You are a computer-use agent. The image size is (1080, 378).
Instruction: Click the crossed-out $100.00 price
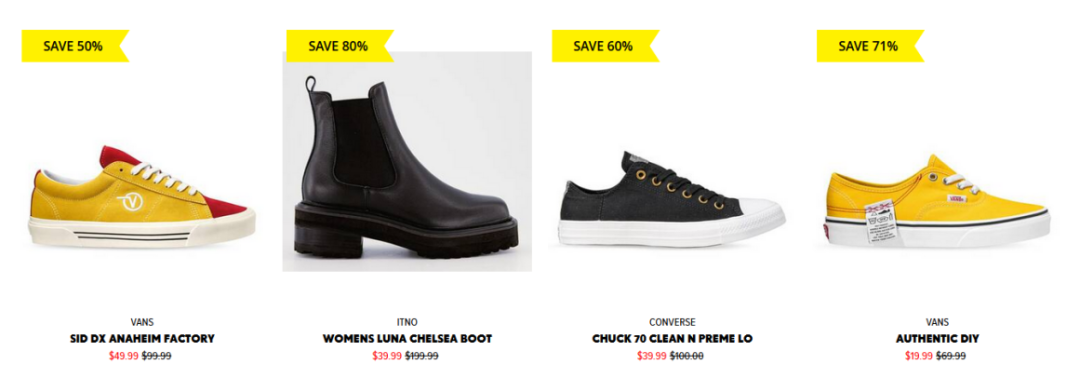(687, 356)
